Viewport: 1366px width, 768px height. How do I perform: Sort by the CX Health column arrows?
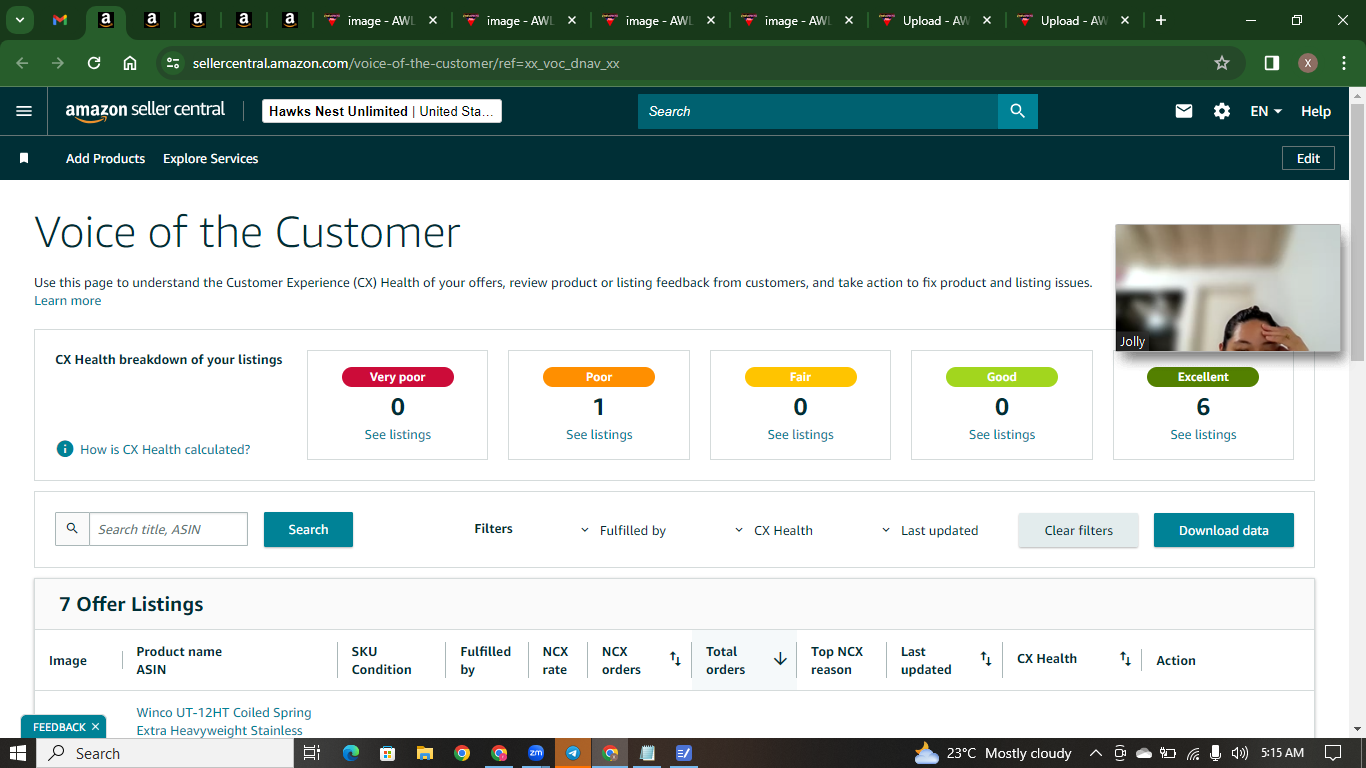(1125, 659)
